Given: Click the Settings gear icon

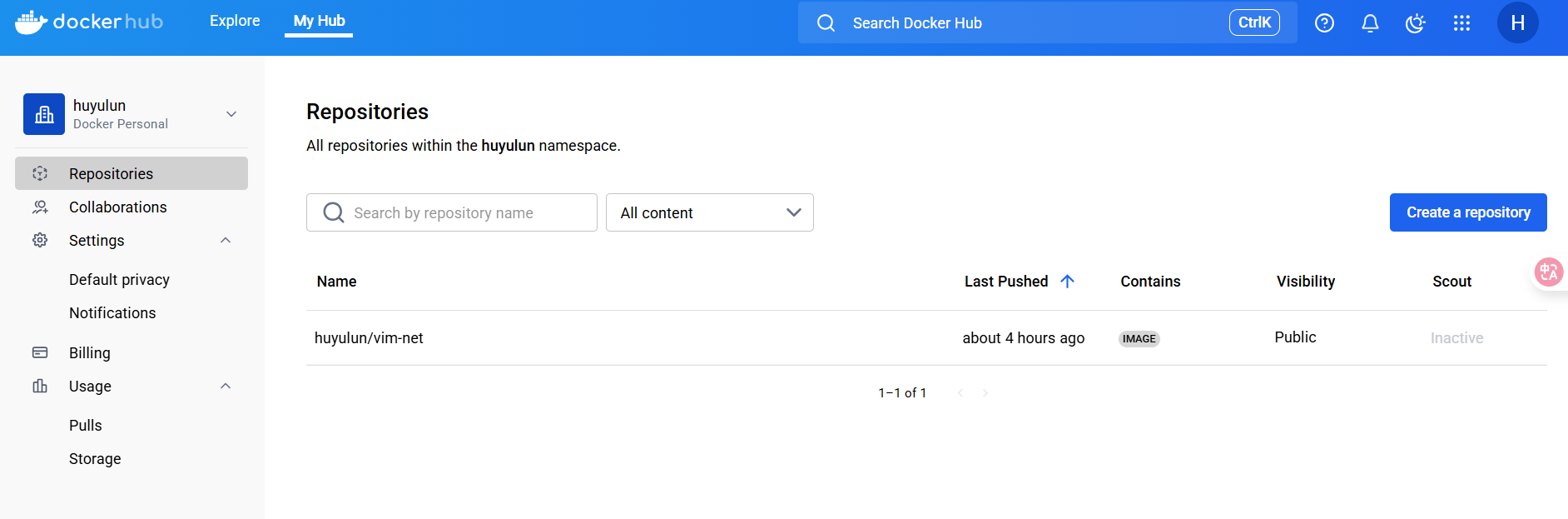Looking at the screenshot, I should [x=40, y=240].
